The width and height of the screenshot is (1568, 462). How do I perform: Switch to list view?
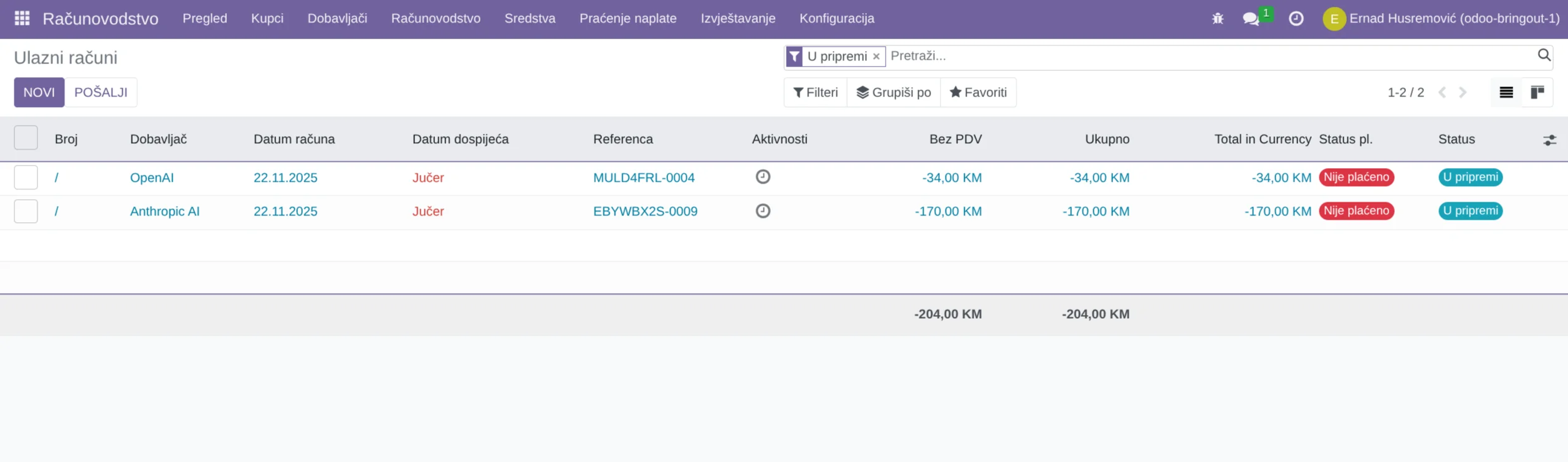[1506, 92]
